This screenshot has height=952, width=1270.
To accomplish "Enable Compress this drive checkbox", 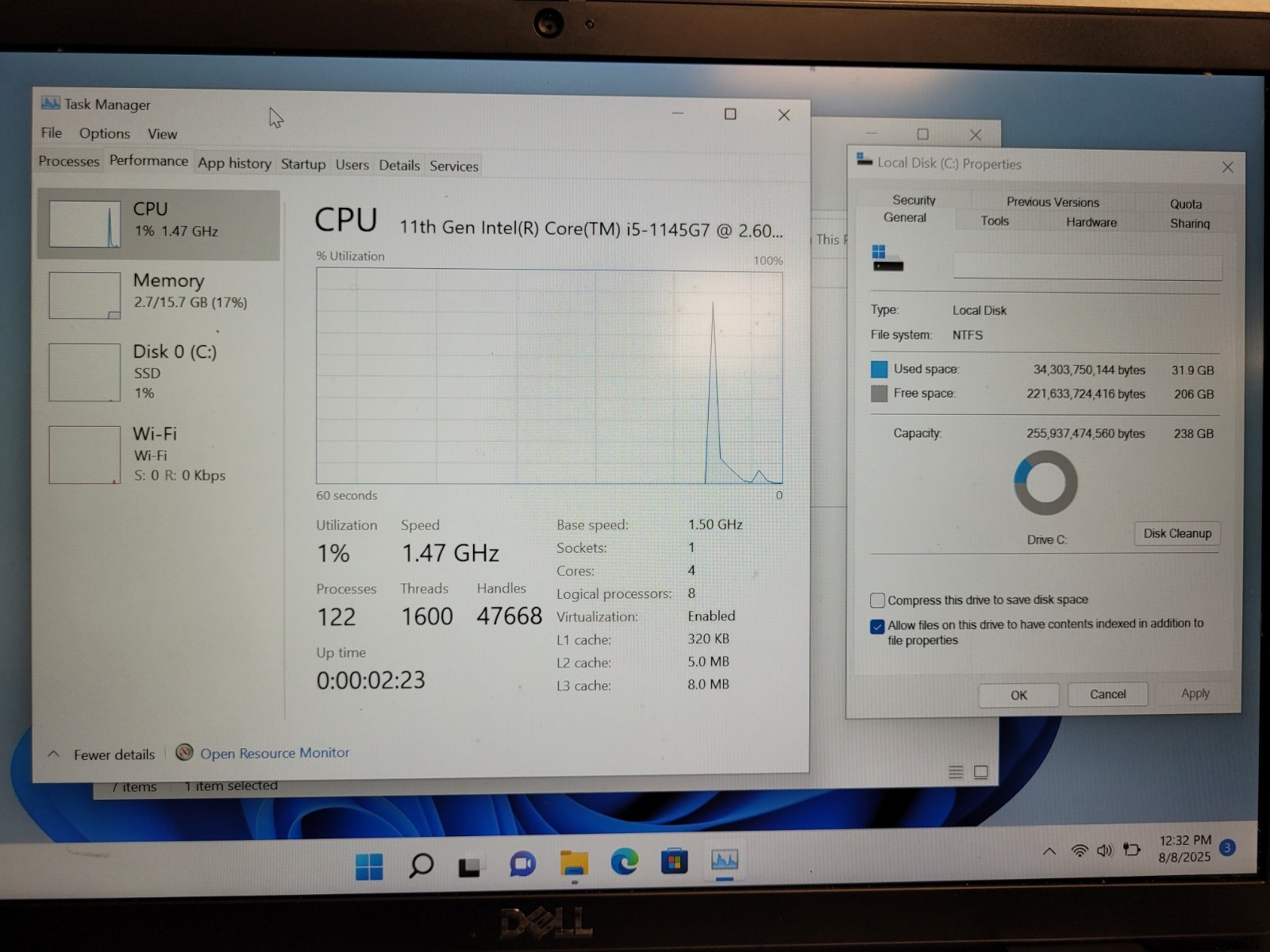I will 877,601.
